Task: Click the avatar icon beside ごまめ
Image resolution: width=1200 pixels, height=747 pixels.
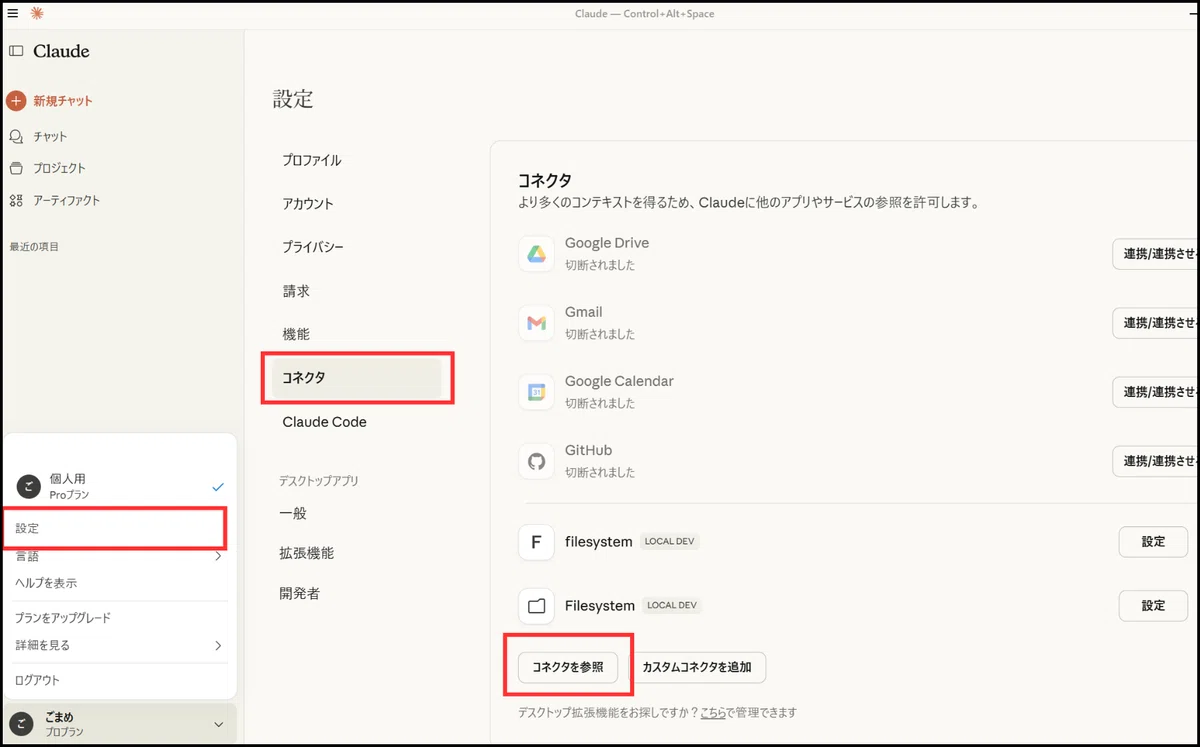Action: pos(21,724)
